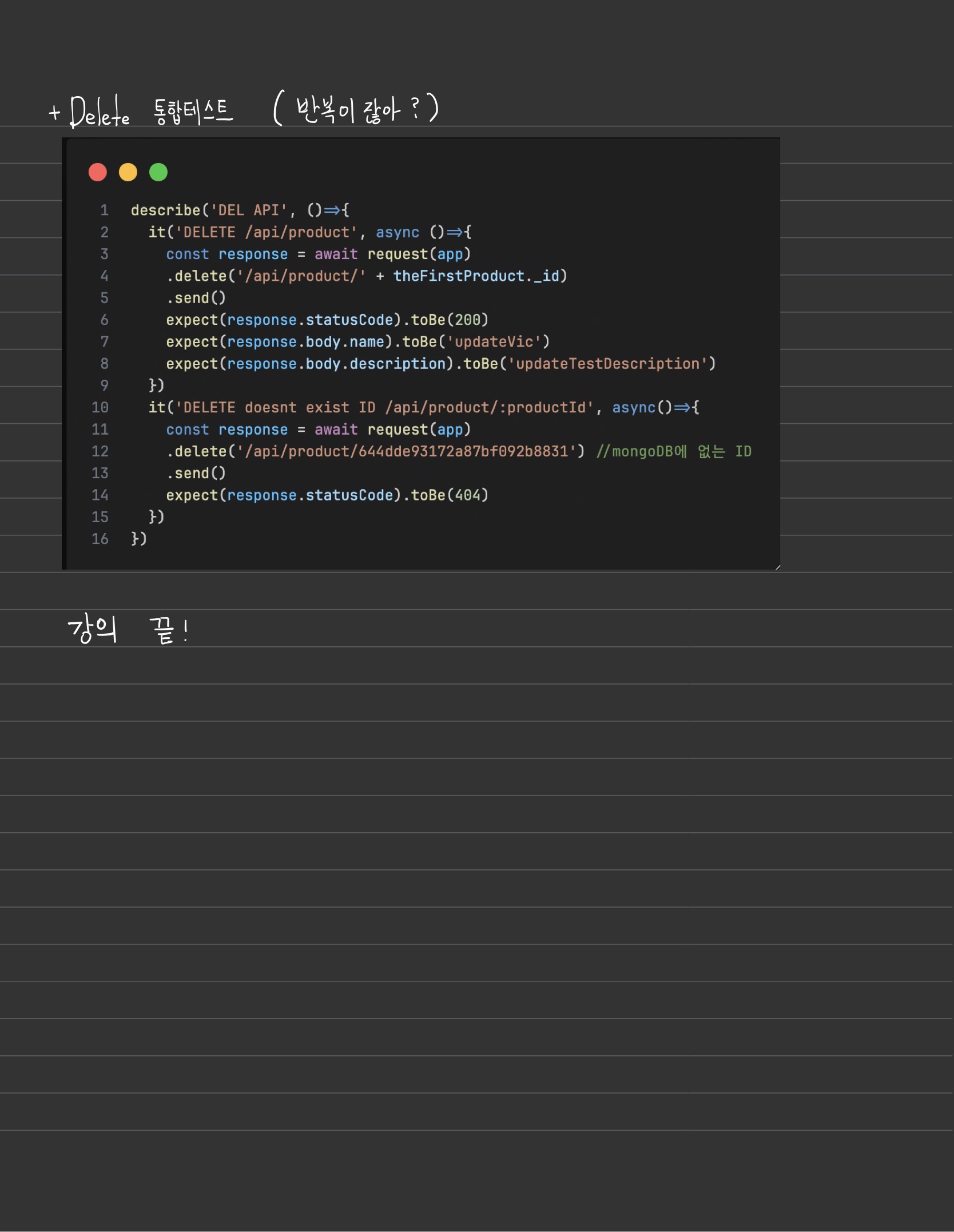This screenshot has width=954, height=1232.
Task: Click the handwritten text '강의 끝!'
Action: (129, 630)
